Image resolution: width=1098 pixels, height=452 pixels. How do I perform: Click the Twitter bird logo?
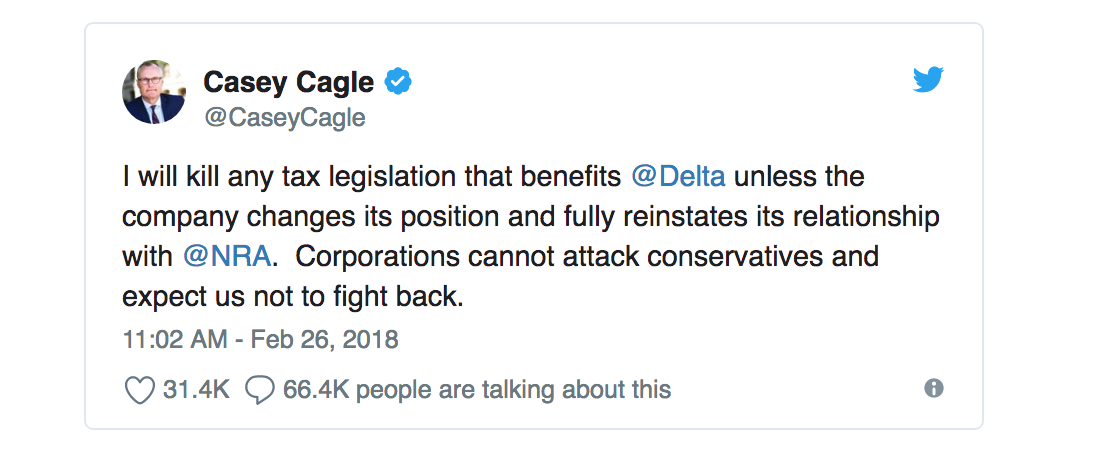tap(929, 82)
